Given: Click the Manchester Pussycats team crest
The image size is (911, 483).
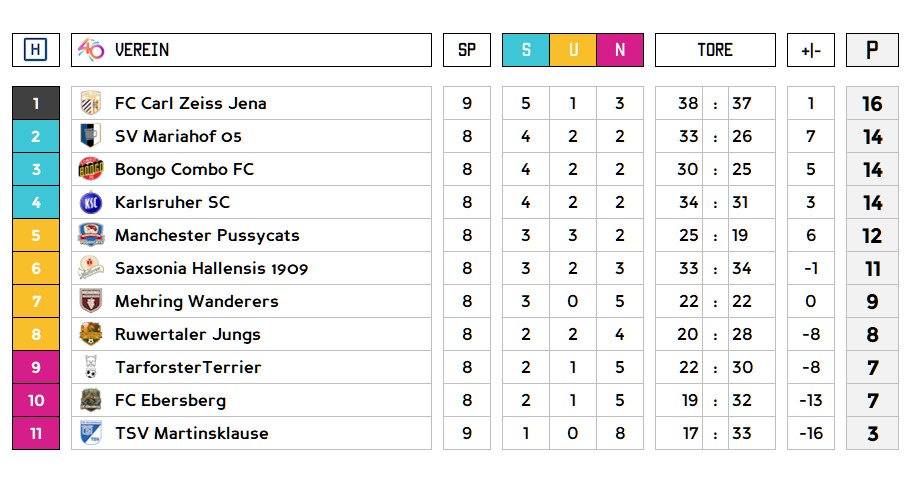Looking at the screenshot, I should point(91,235).
